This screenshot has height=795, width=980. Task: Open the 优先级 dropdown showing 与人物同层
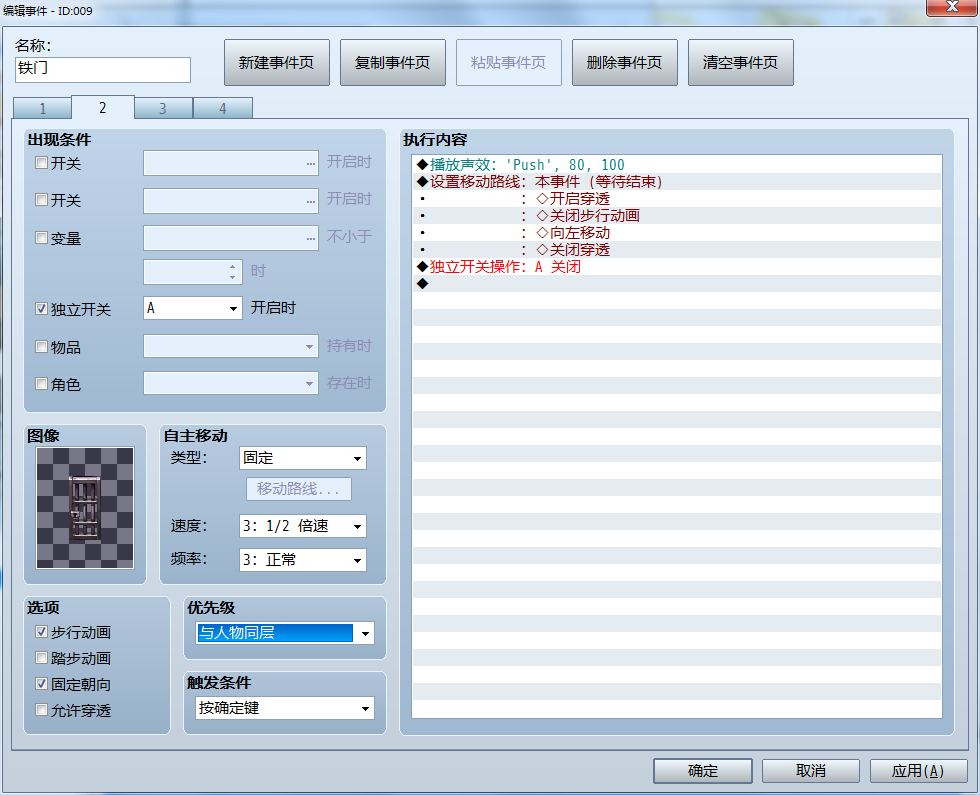click(285, 633)
